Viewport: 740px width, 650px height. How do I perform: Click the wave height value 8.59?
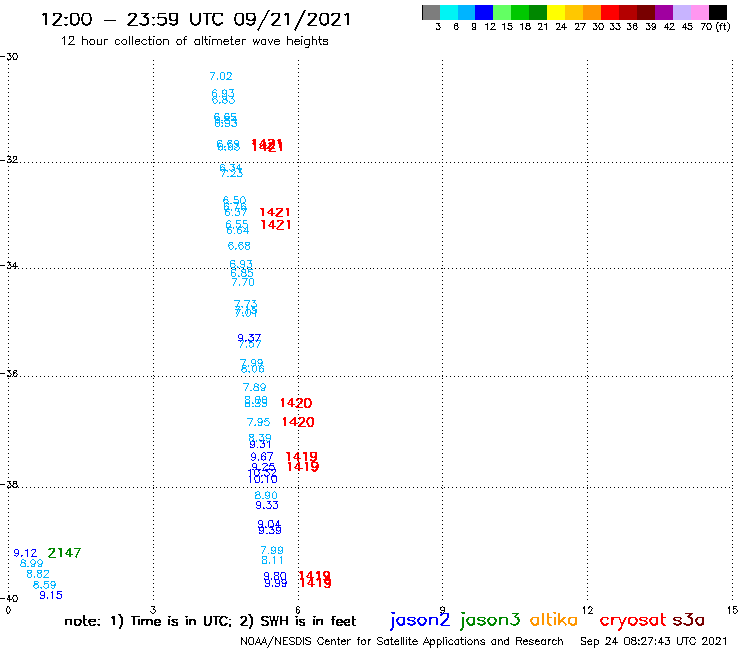coord(44,585)
